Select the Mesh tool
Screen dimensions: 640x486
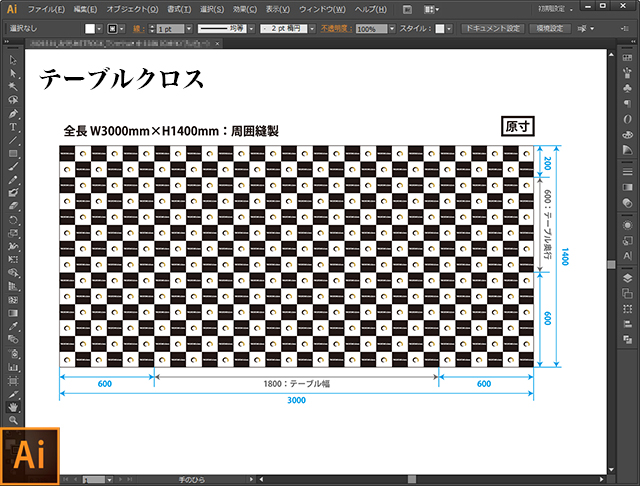[13, 300]
